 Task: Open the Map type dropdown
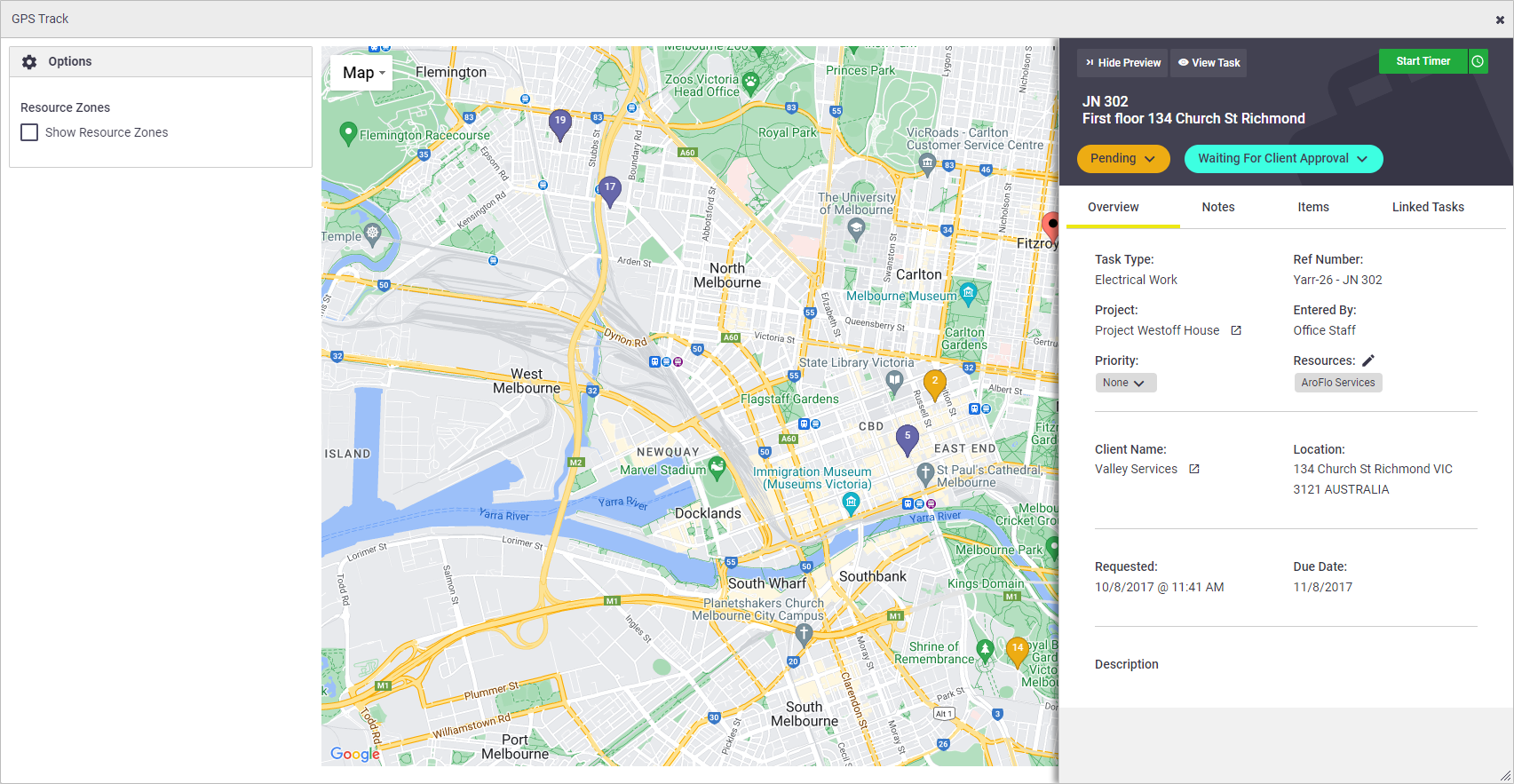(x=362, y=73)
